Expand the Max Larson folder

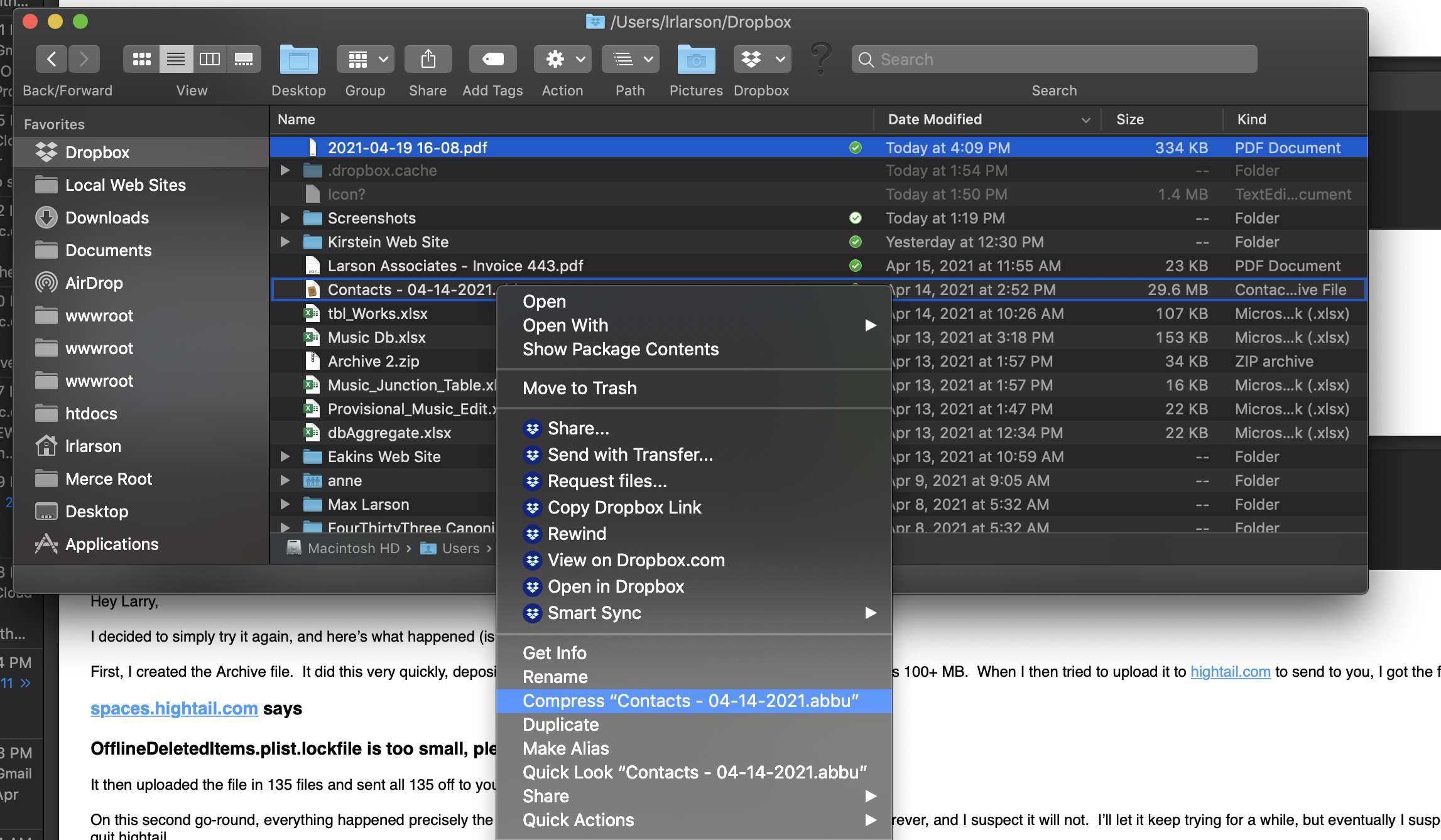(285, 505)
